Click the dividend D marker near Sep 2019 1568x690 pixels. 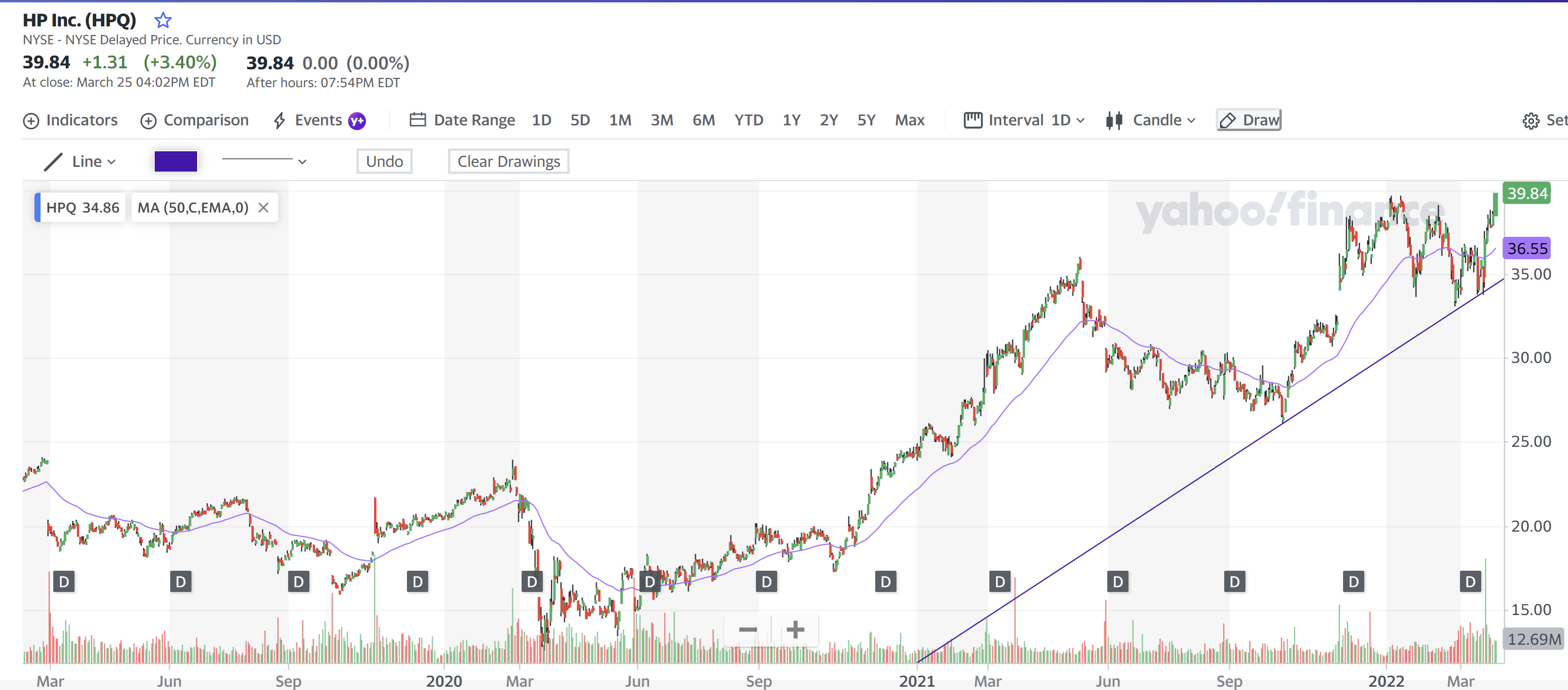pos(298,582)
